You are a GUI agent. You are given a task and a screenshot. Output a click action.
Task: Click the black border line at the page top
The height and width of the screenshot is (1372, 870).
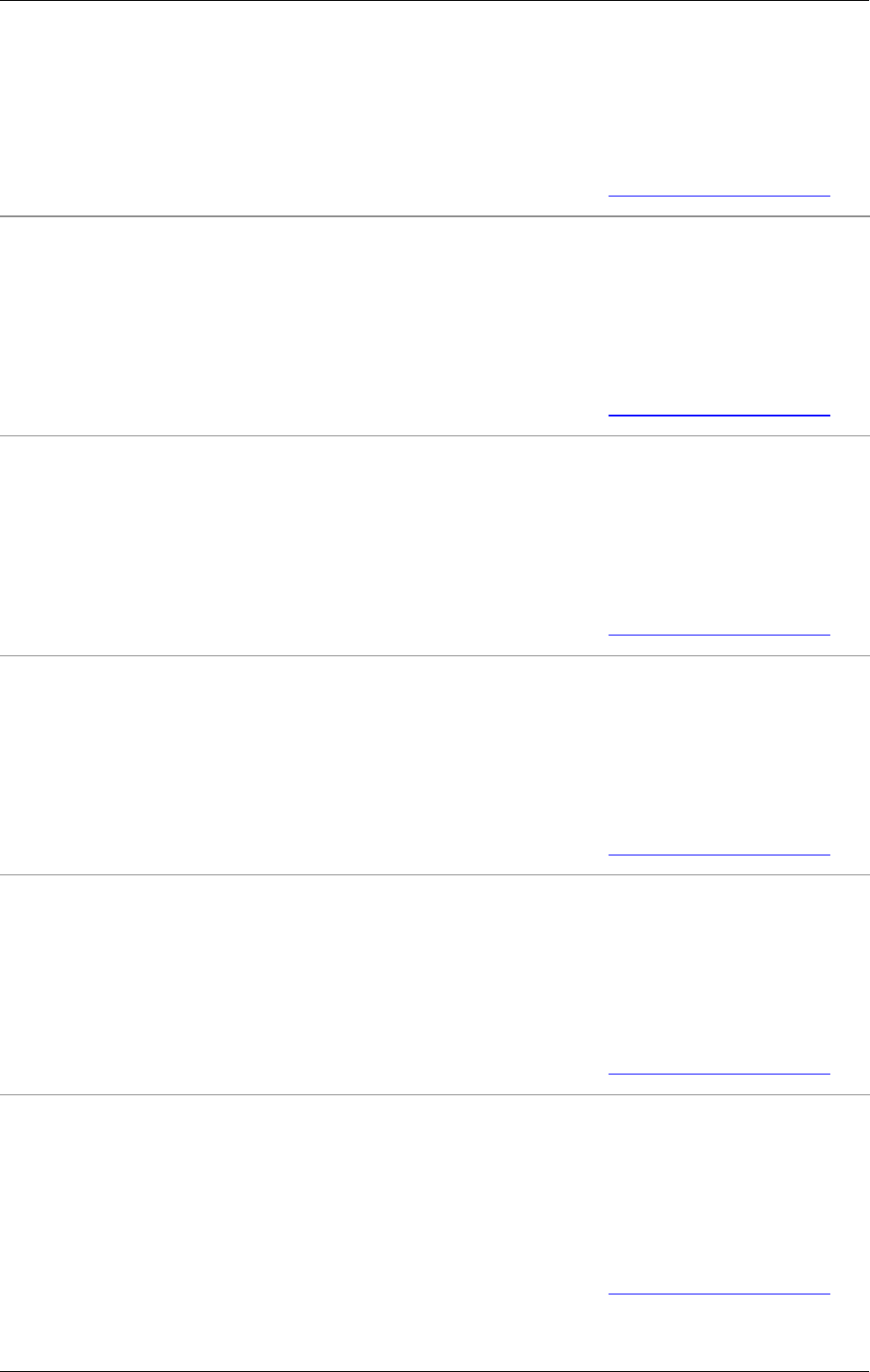[435, 1]
